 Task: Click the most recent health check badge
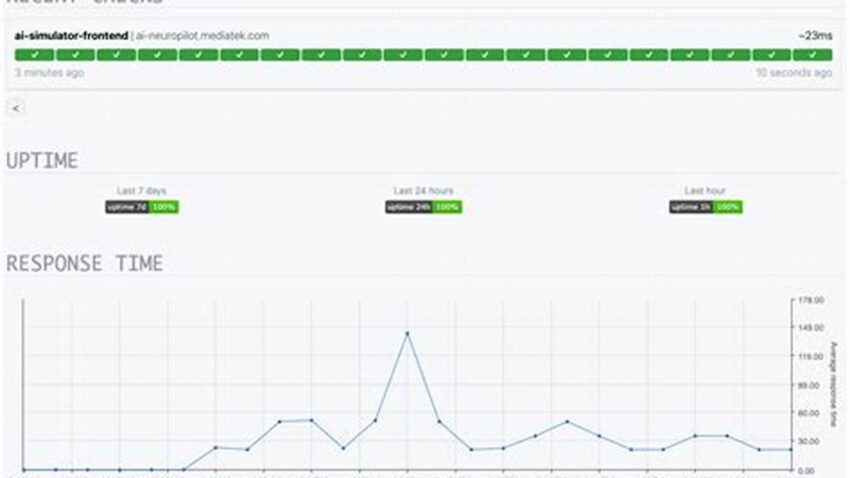click(x=813, y=55)
